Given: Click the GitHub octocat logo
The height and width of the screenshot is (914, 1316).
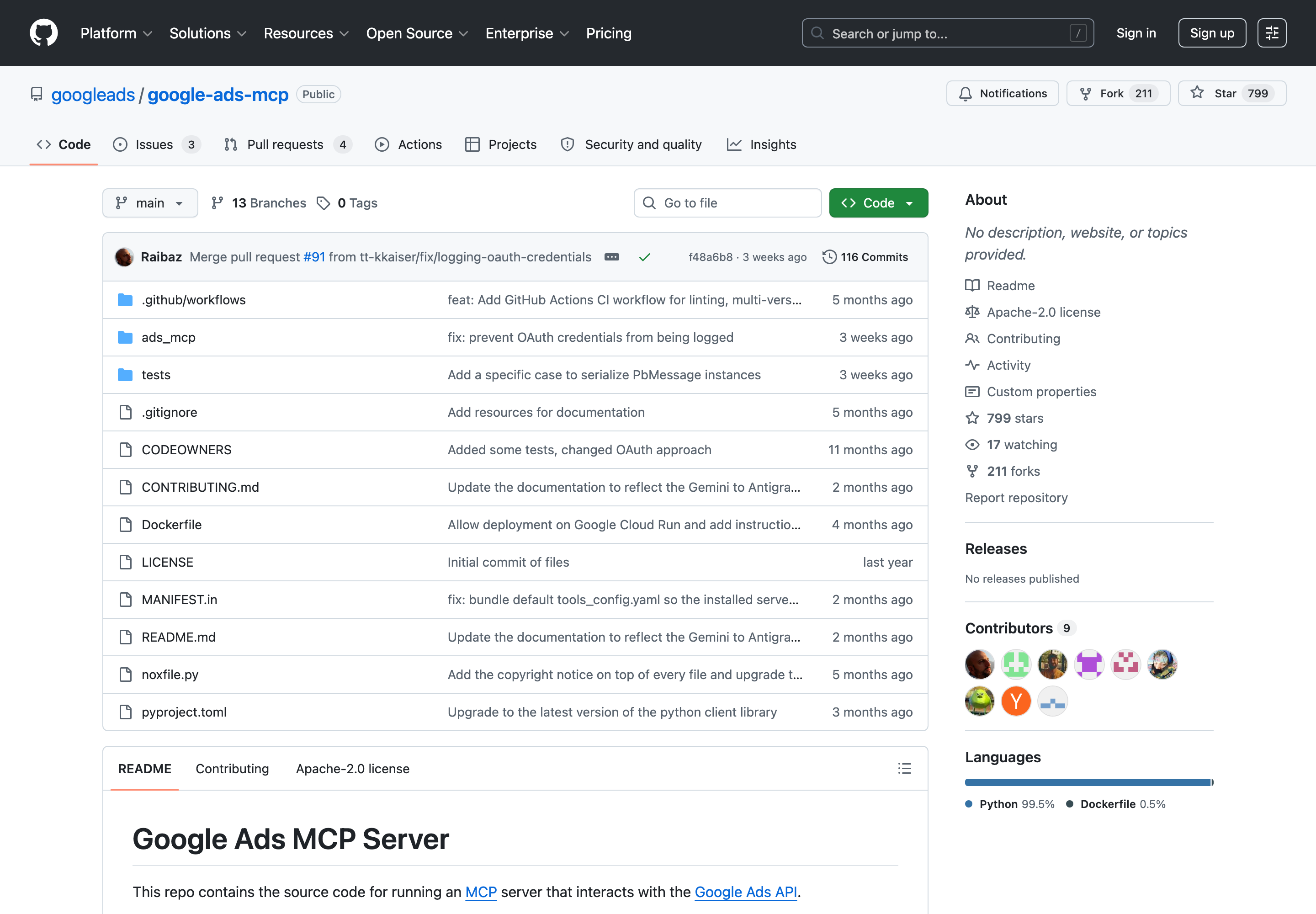Looking at the screenshot, I should click(x=43, y=32).
